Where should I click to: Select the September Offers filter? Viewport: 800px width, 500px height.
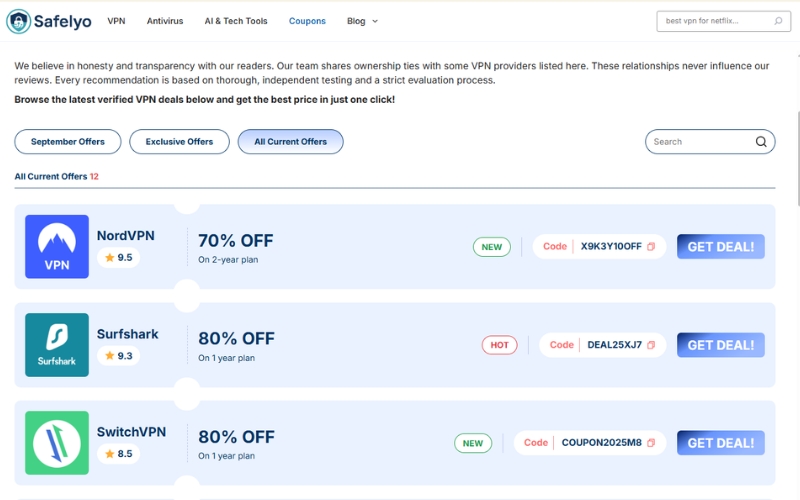pos(68,142)
